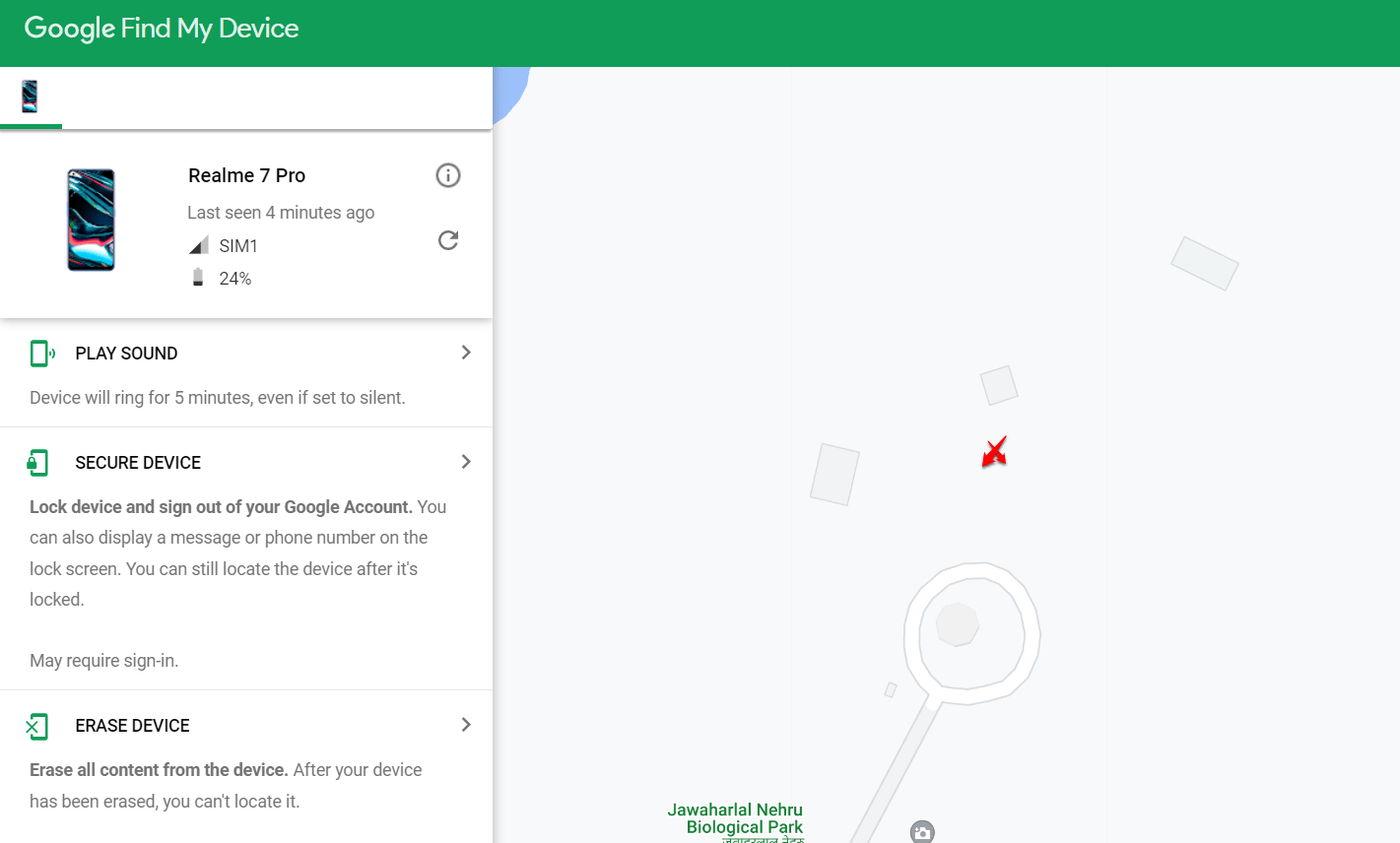Choose the SECURE DEVICE option
Screen dimensions: 1400x843
point(138,463)
